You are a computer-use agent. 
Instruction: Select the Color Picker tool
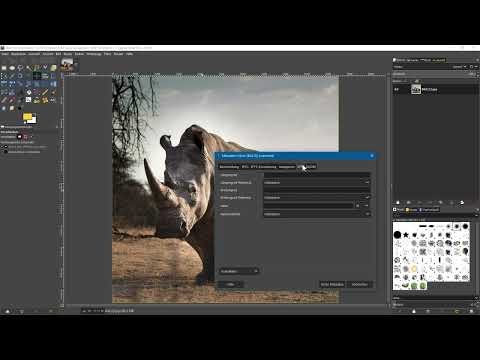[x=12, y=76]
